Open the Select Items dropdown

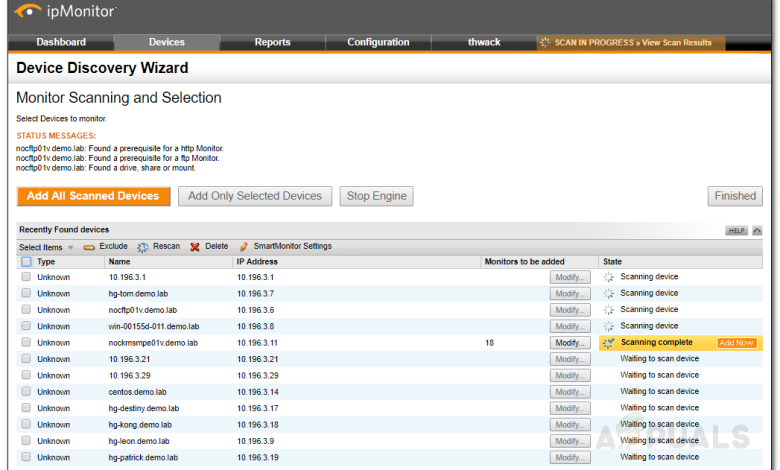(x=46, y=247)
